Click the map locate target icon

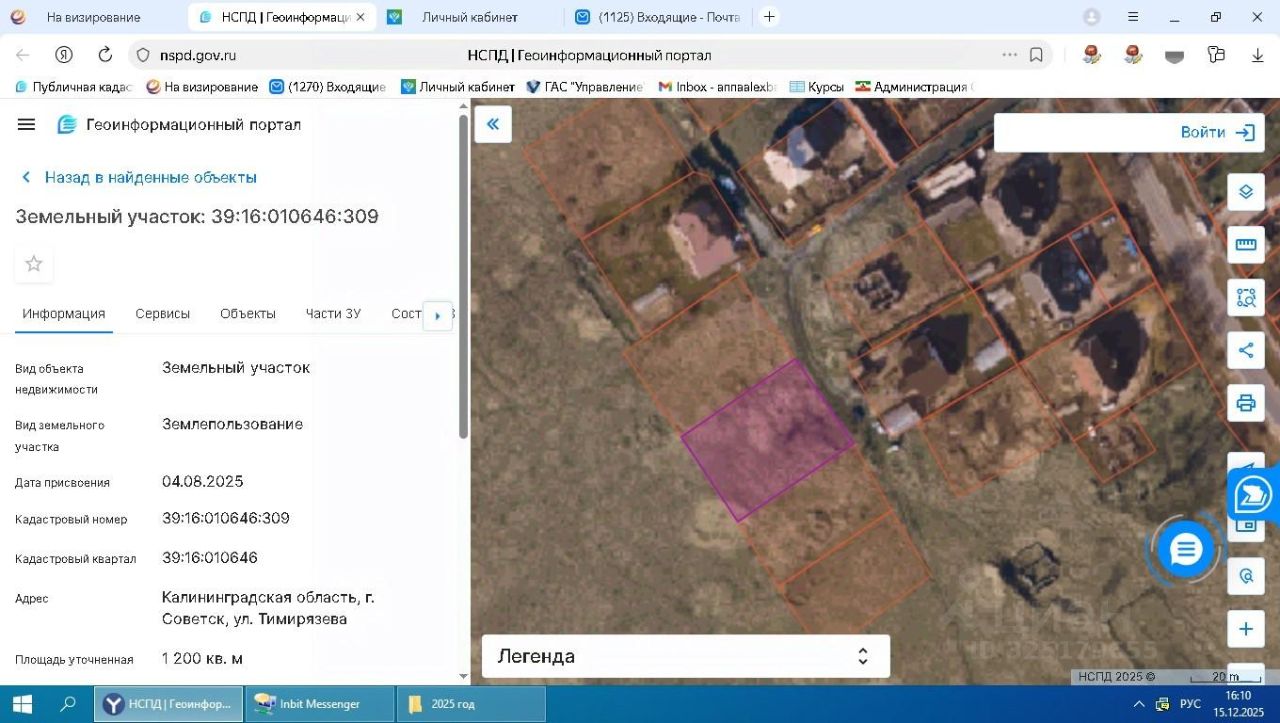point(1246,577)
